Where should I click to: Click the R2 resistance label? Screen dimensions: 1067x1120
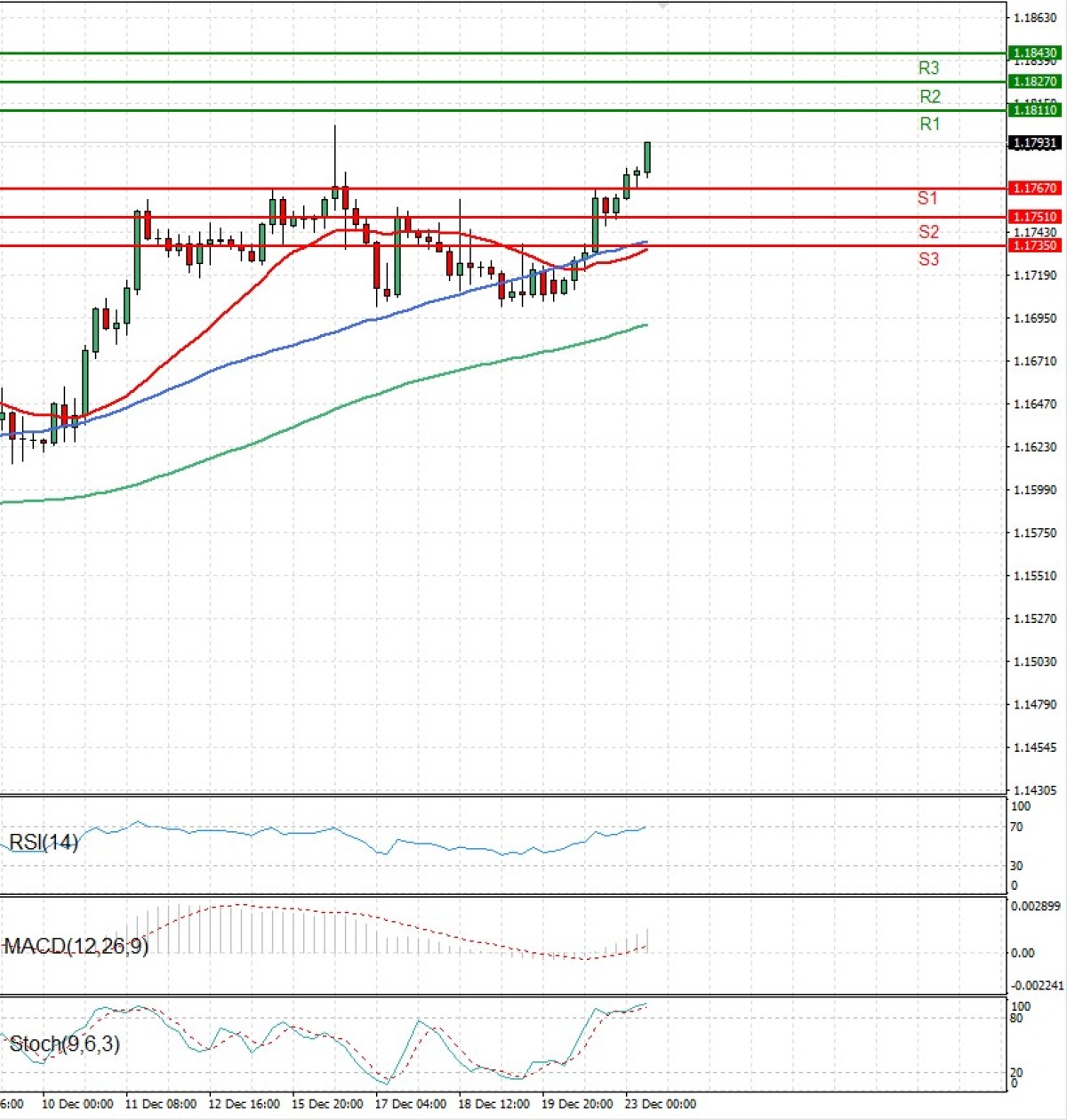pos(929,96)
